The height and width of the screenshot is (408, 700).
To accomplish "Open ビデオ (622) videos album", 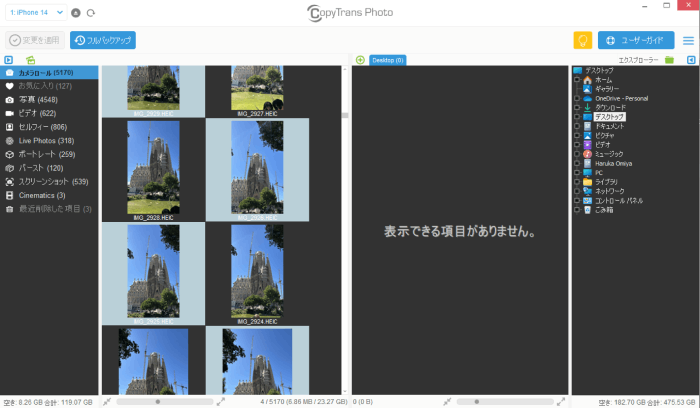I will pyautogui.click(x=49, y=113).
